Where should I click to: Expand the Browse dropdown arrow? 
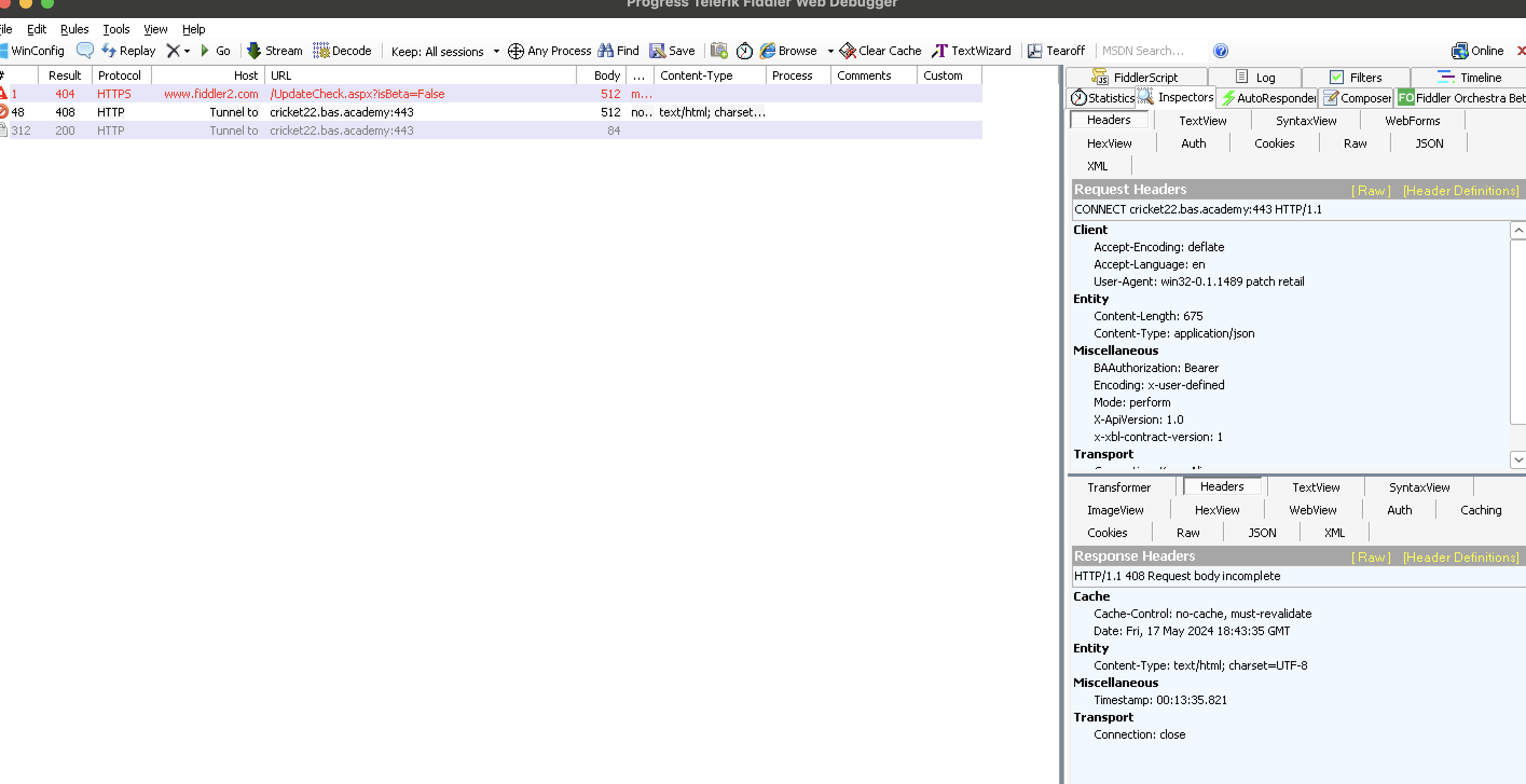[830, 51]
